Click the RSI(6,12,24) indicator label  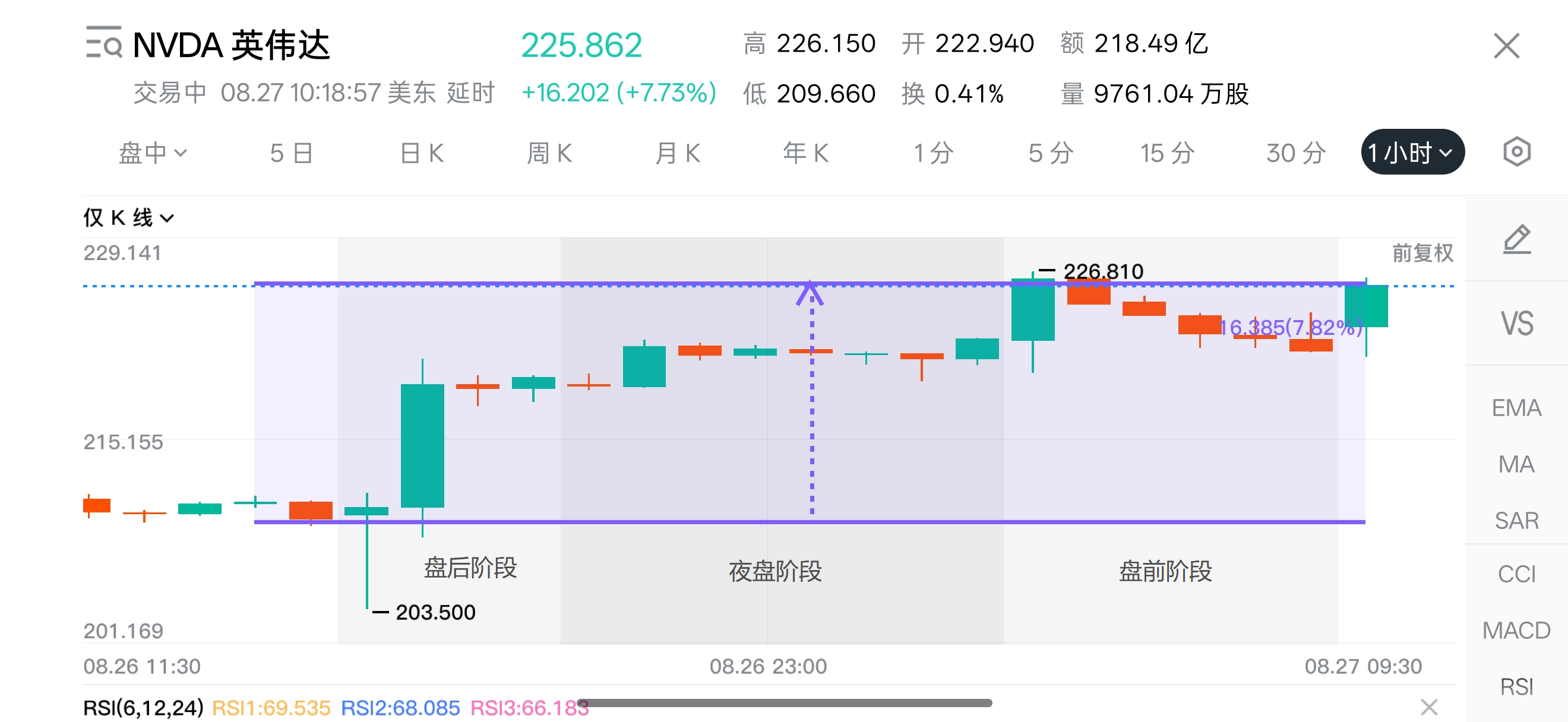coord(144,707)
